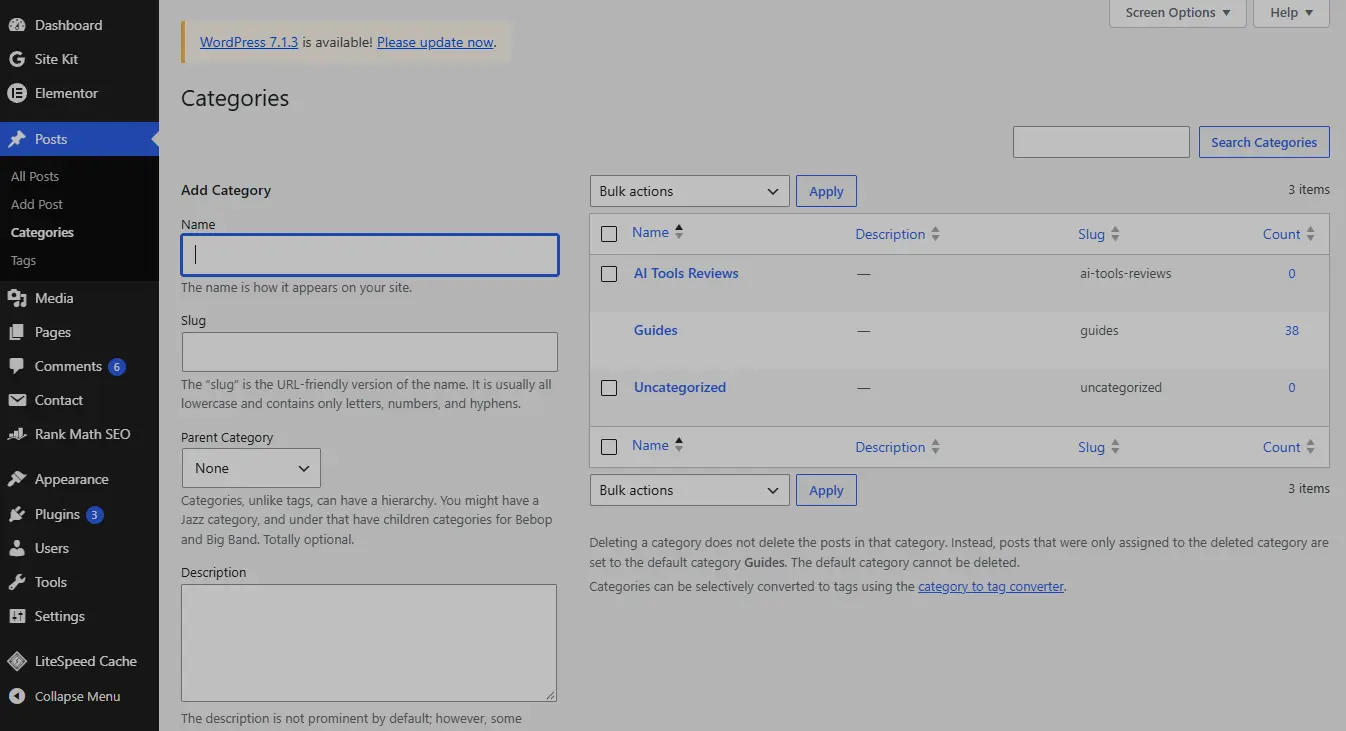Image resolution: width=1346 pixels, height=731 pixels.
Task: Open the top Bulk actions dropdown
Action: pos(690,191)
